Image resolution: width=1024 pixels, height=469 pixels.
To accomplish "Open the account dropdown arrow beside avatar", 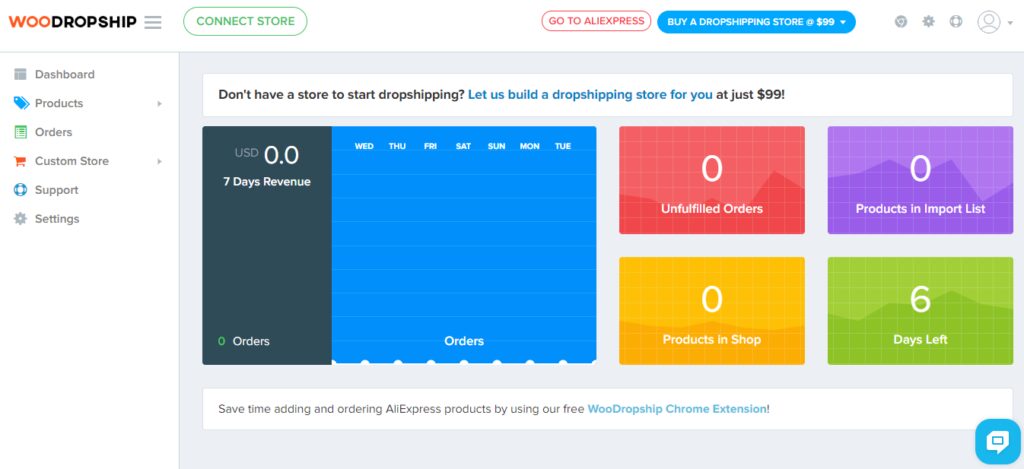I will [1010, 23].
